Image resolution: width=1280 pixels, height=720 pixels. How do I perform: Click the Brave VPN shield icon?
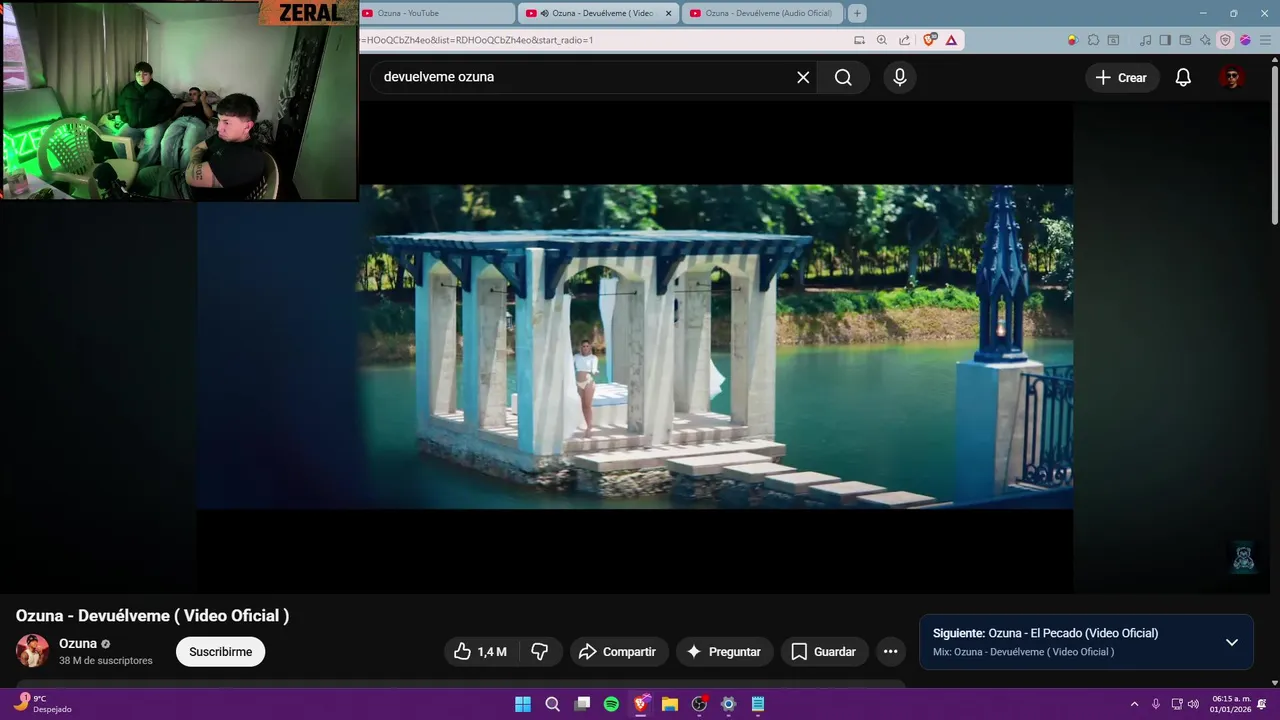tap(1225, 40)
